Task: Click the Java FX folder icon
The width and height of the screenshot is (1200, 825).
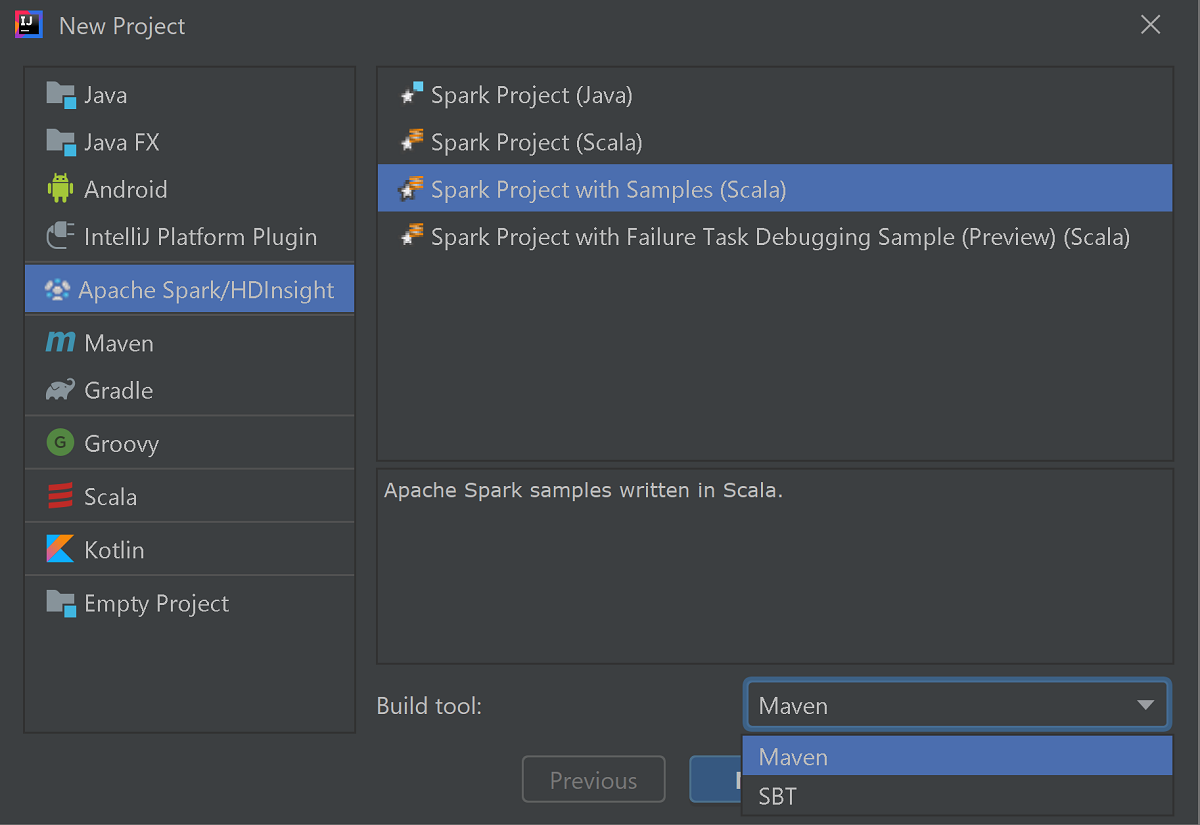Action: tap(60, 141)
